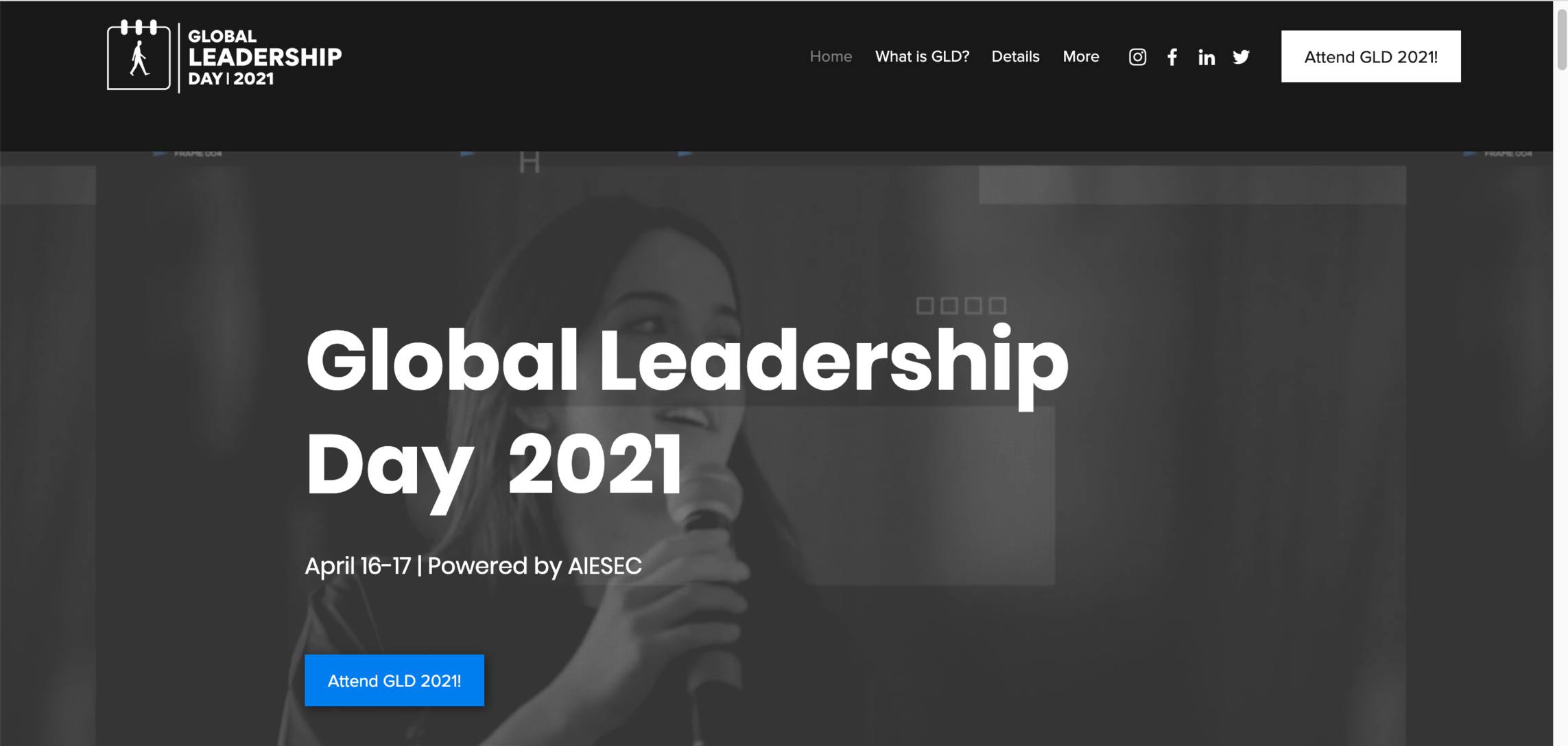The width and height of the screenshot is (1568, 746).
Task: Click the Global Leadership Day 2021 logo text
Action: (265, 57)
